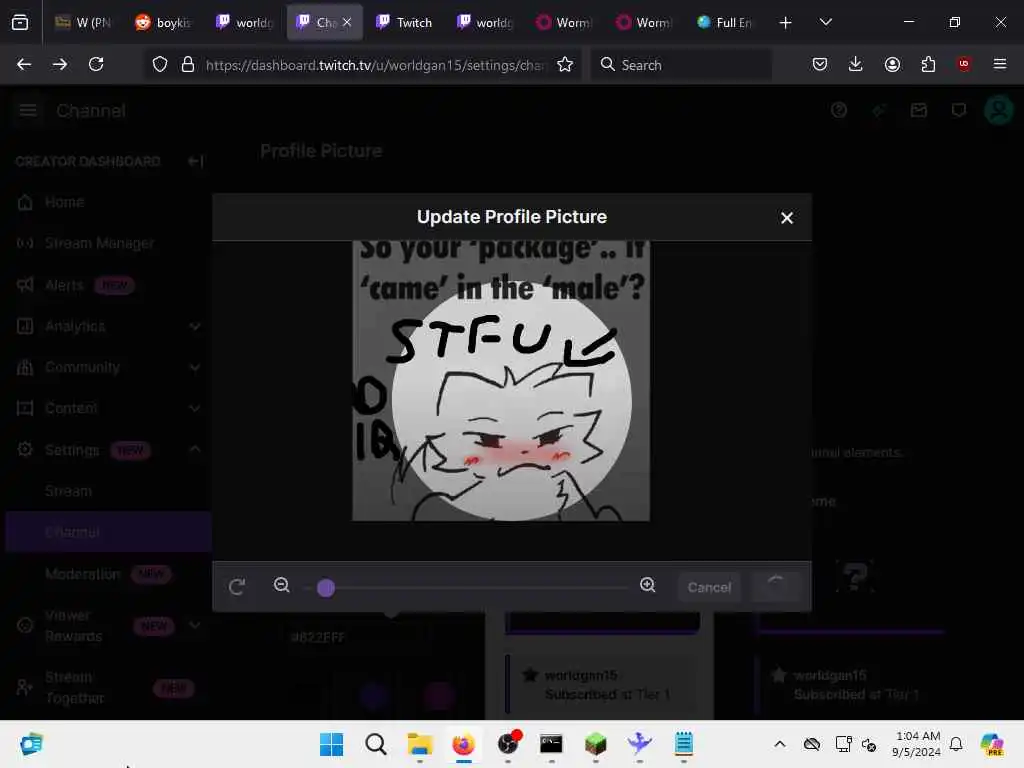Viewport: 1024px width, 768px height.
Task: Open File Explorer from taskbar
Action: (x=419, y=744)
